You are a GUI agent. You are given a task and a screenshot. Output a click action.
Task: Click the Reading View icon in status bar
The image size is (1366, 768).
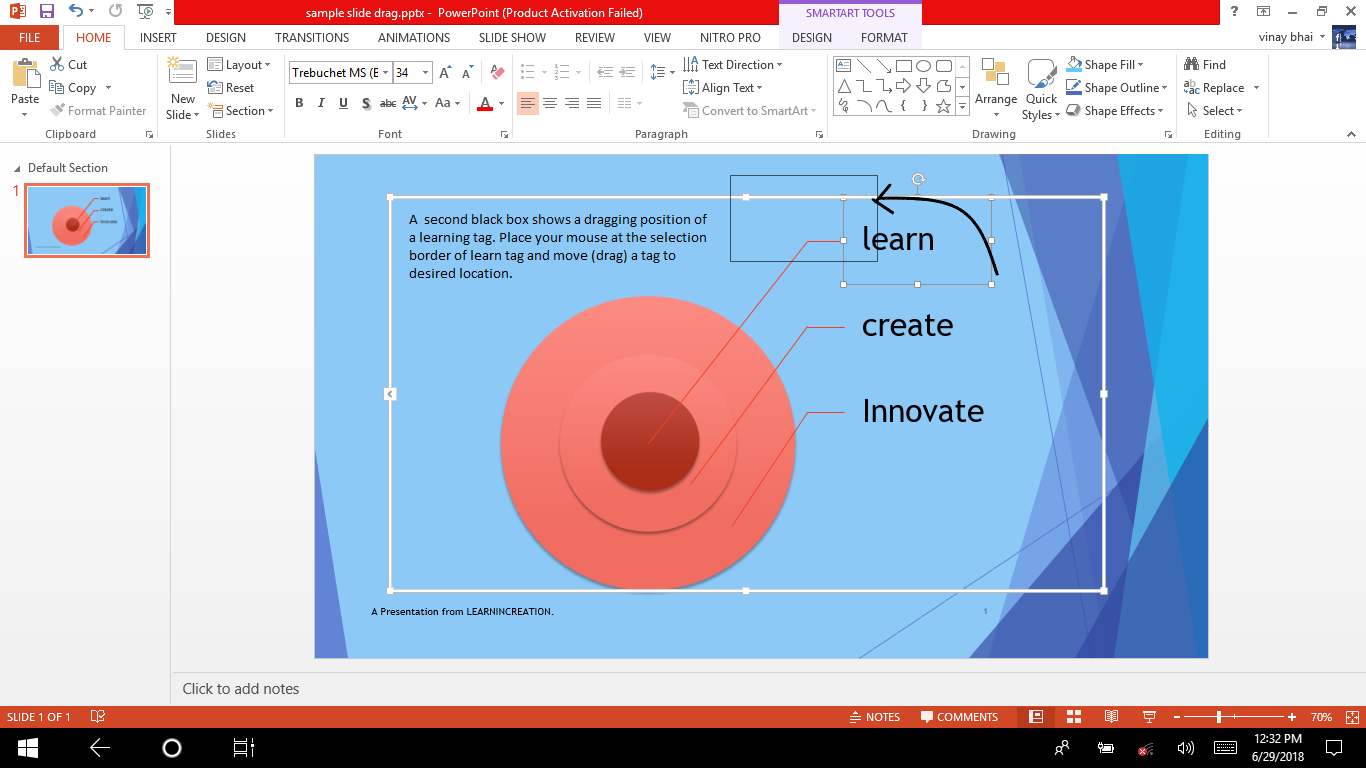1111,717
